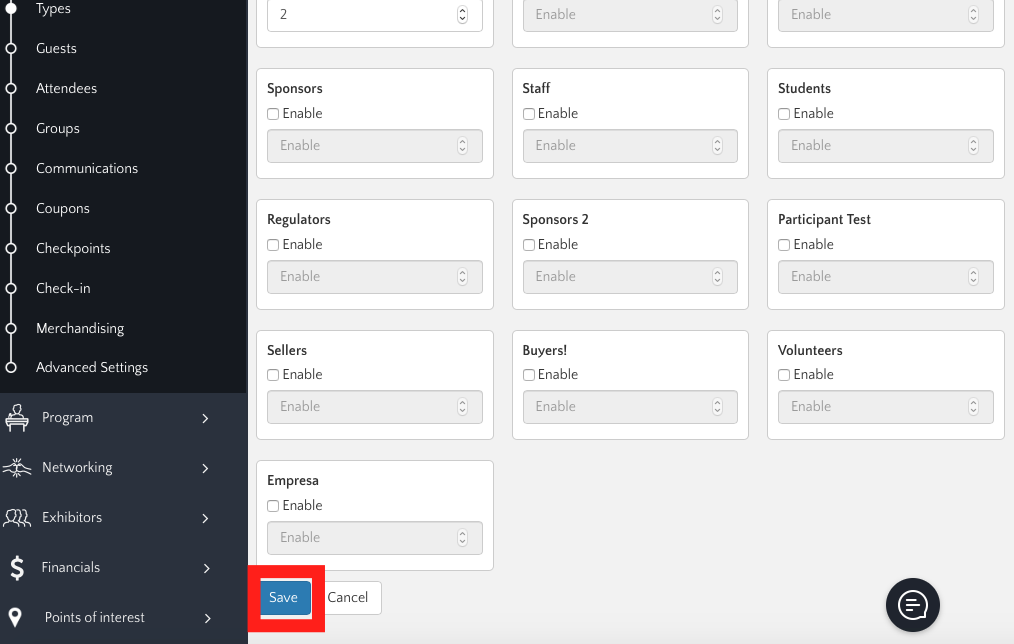Screen dimensions: 1014x644
Task: Click the Program podium icon
Action: click(17, 418)
